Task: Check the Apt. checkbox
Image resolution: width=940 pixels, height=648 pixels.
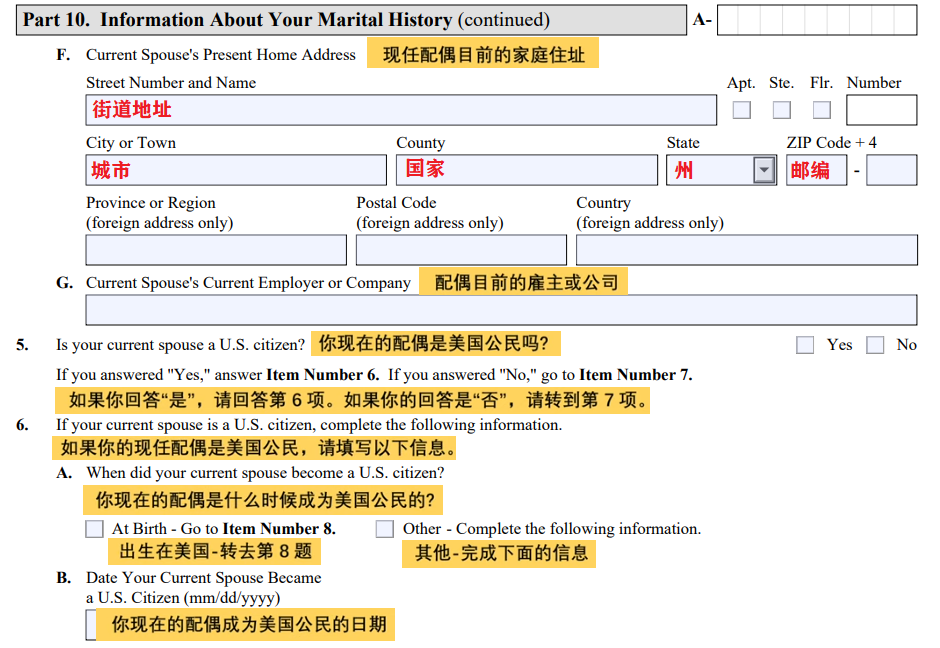Action: coord(741,110)
